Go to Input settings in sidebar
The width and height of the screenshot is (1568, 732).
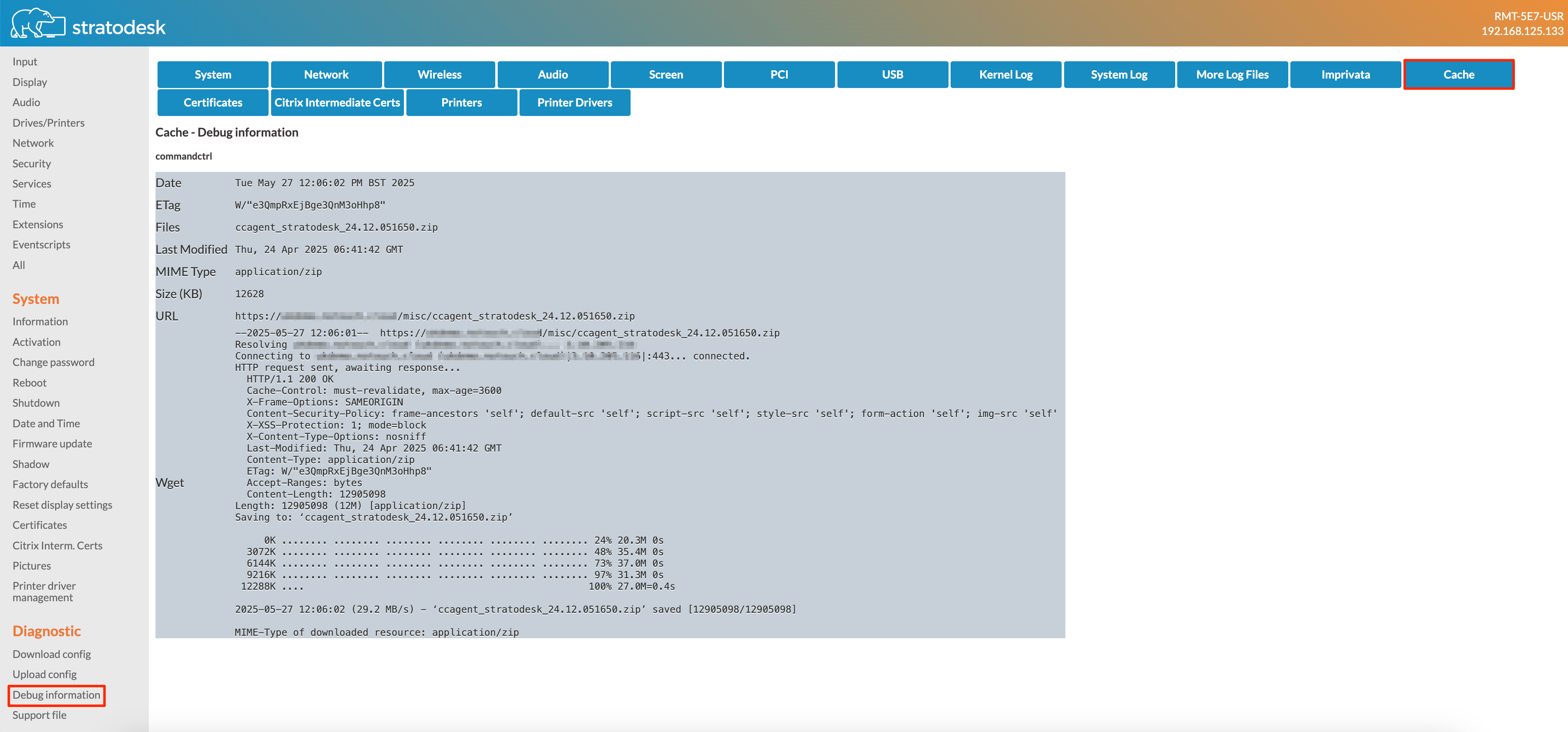click(x=25, y=61)
